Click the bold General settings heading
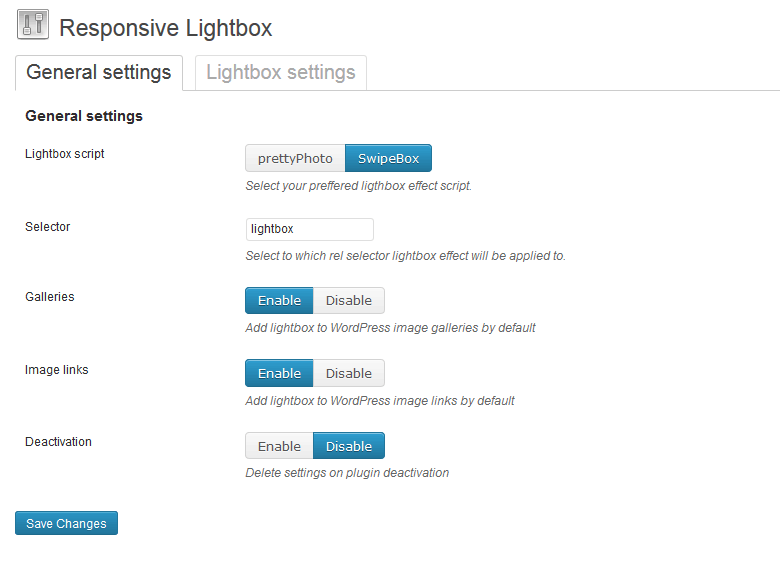Viewport: 780px width, 567px height. pyautogui.click(x=84, y=116)
